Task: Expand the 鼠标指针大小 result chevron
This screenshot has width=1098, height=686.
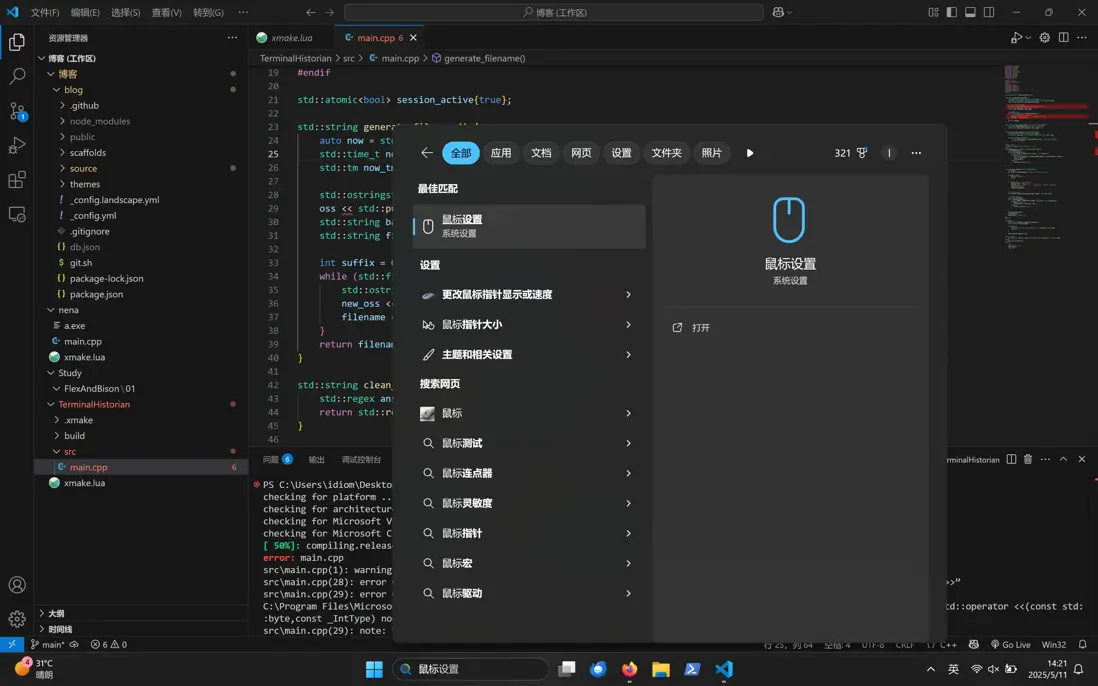Action: pyautogui.click(x=628, y=325)
